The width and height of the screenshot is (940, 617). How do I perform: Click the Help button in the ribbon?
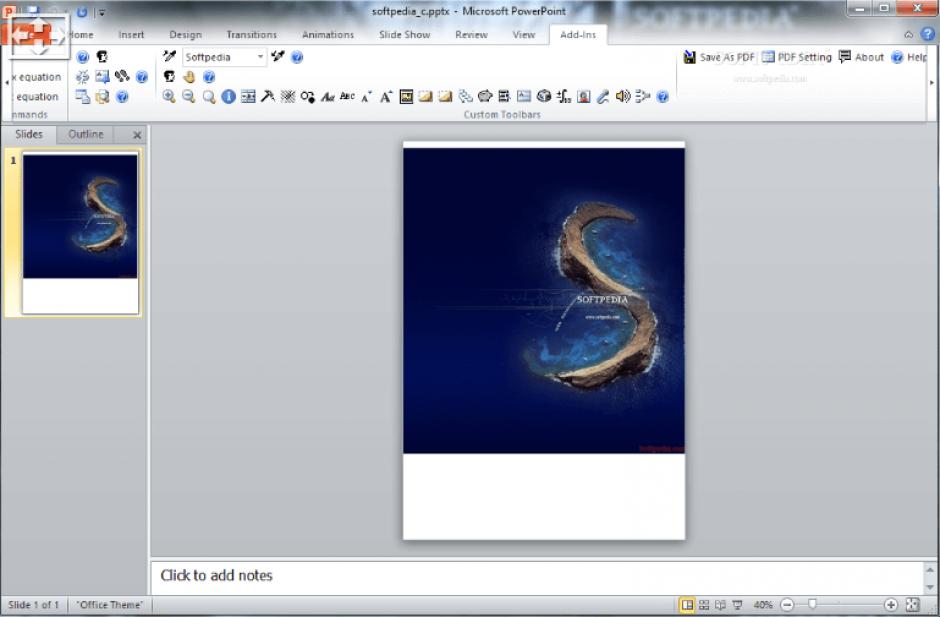(x=909, y=57)
